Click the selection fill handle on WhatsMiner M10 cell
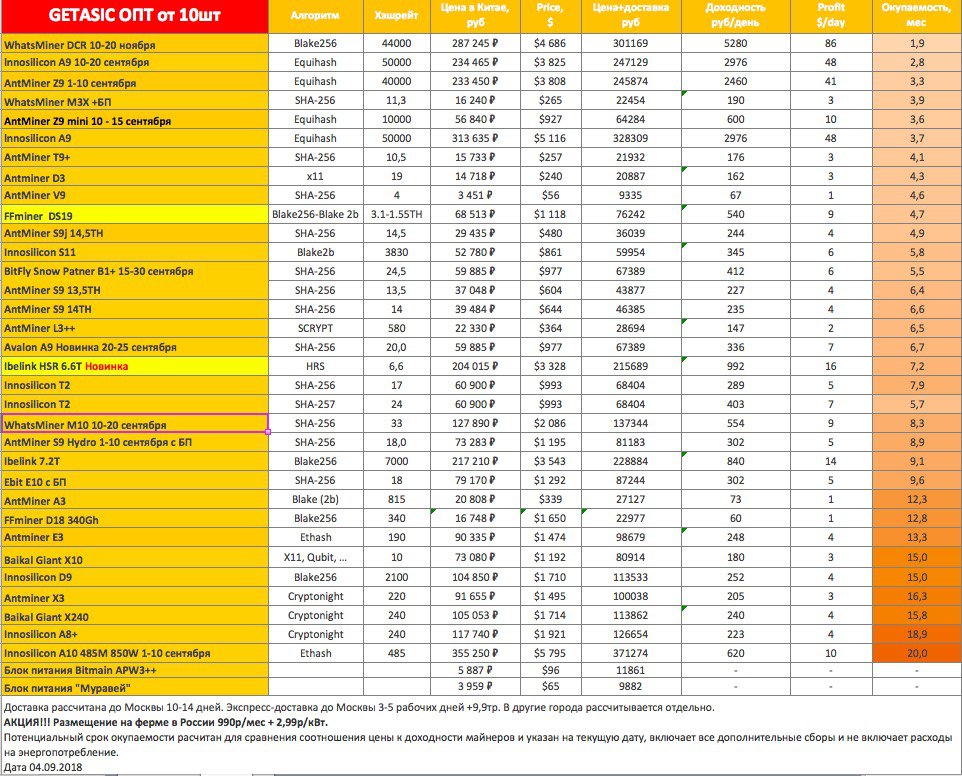The width and height of the screenshot is (962, 776). [x=268, y=432]
